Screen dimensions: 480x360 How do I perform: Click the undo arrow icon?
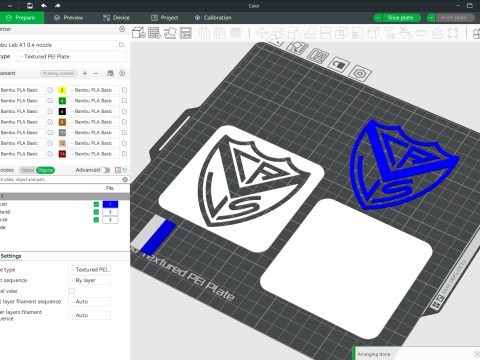point(44,6)
